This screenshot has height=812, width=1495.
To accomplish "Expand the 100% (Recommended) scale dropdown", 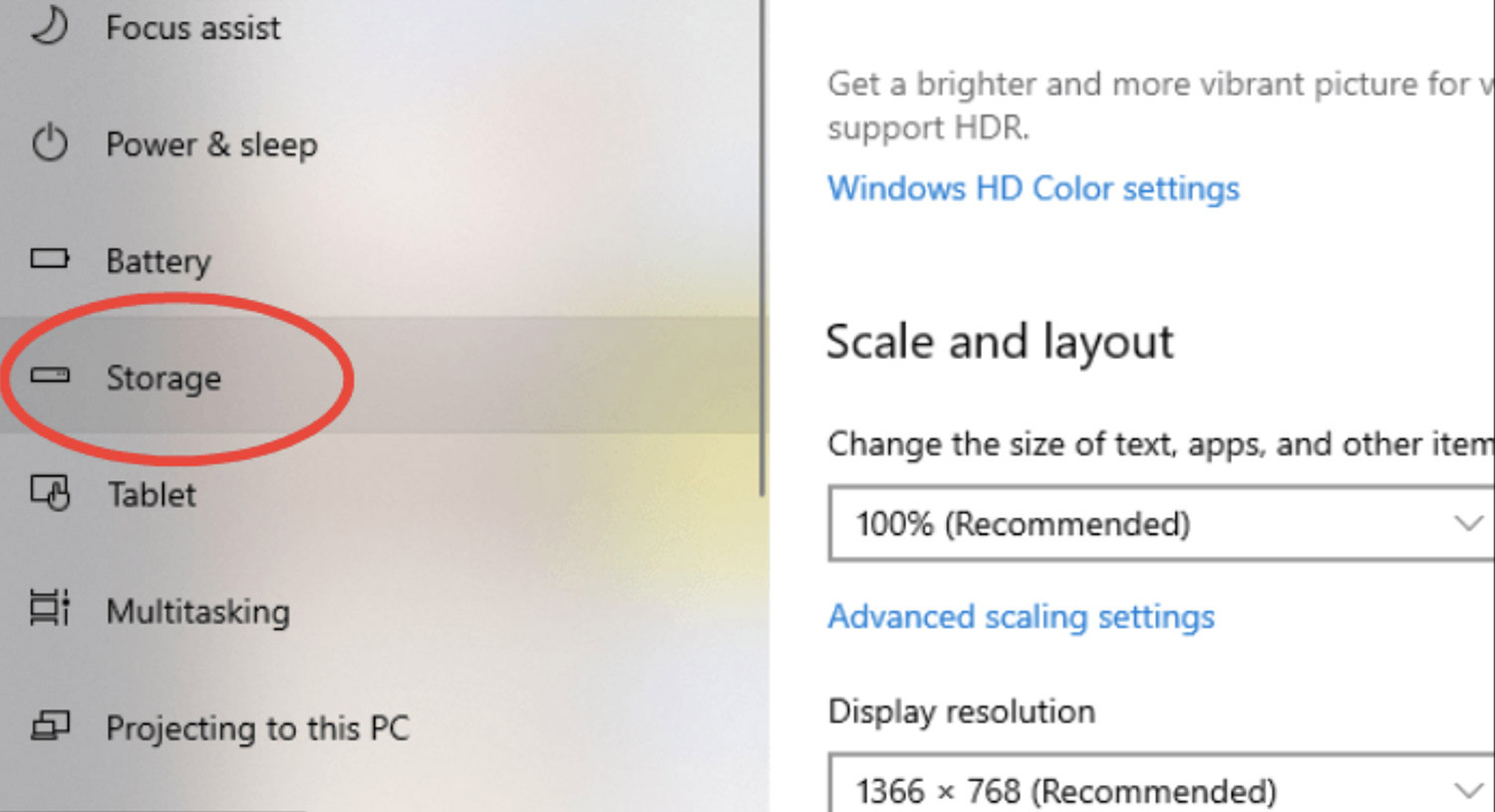I will click(1161, 523).
